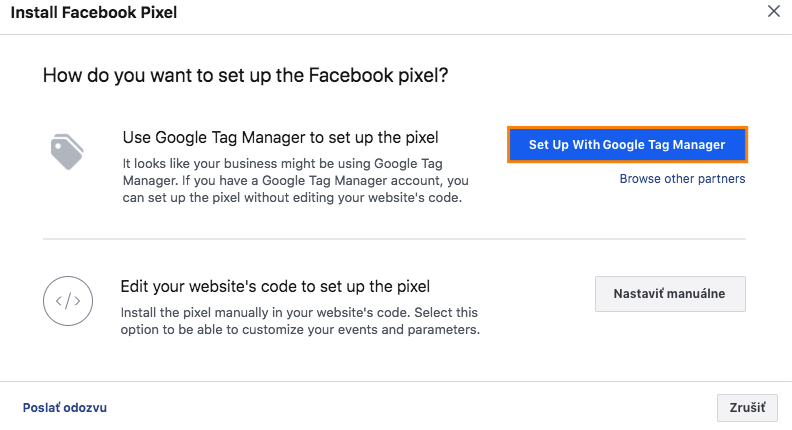Image resolution: width=792 pixels, height=430 pixels.
Task: Click the 'It looks like your business' sentence
Action: click(260, 163)
